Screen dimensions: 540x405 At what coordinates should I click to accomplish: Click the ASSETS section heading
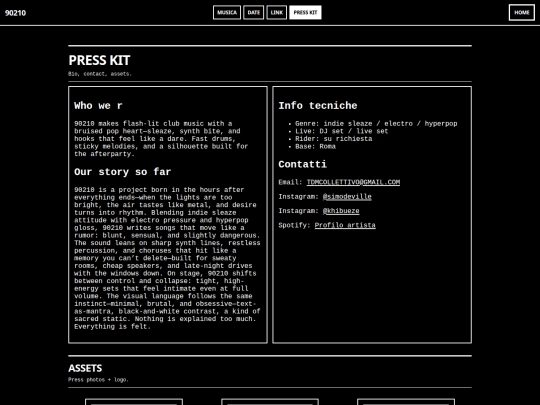pos(85,368)
